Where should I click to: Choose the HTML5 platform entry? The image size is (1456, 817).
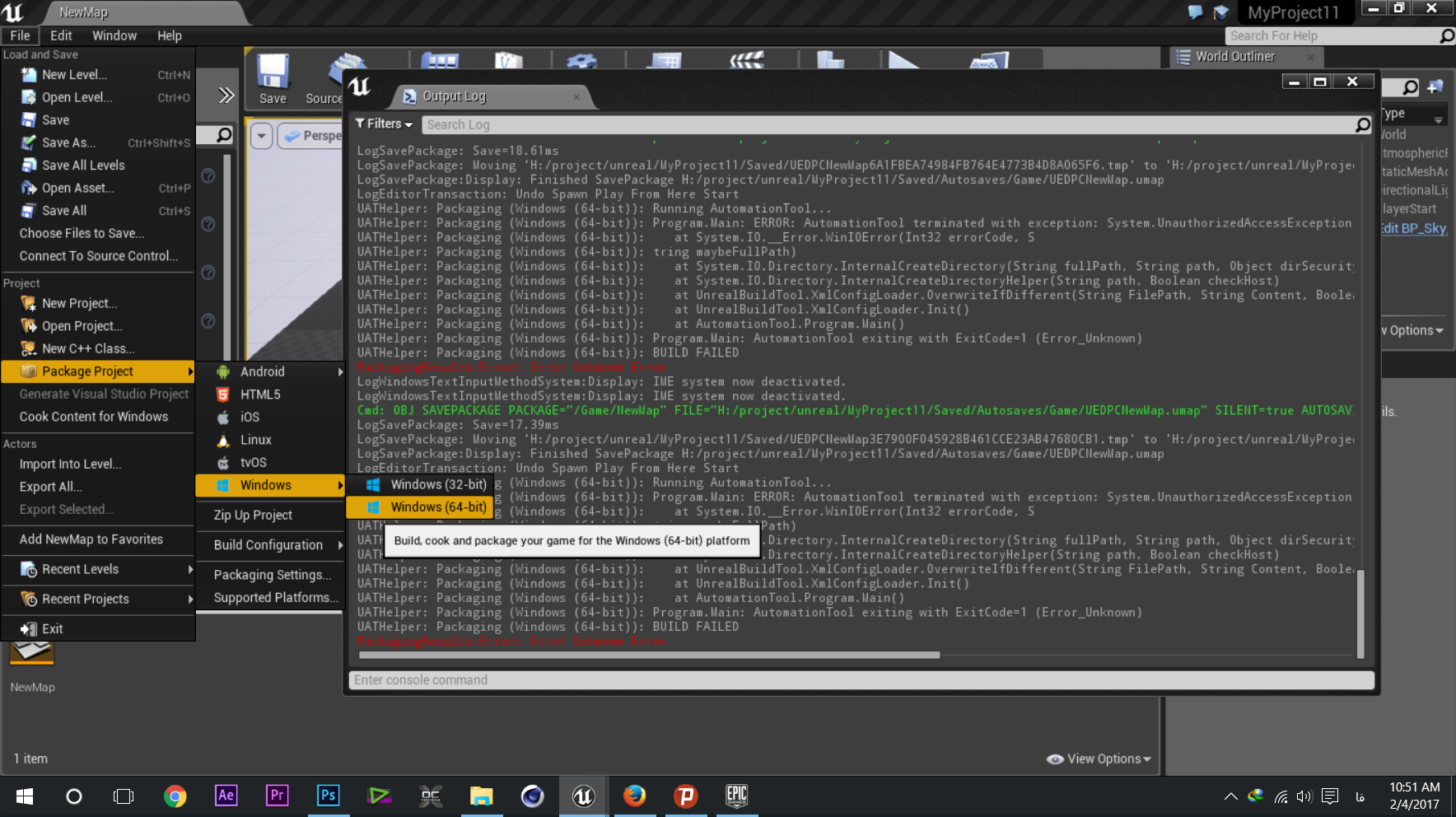[x=270, y=394]
